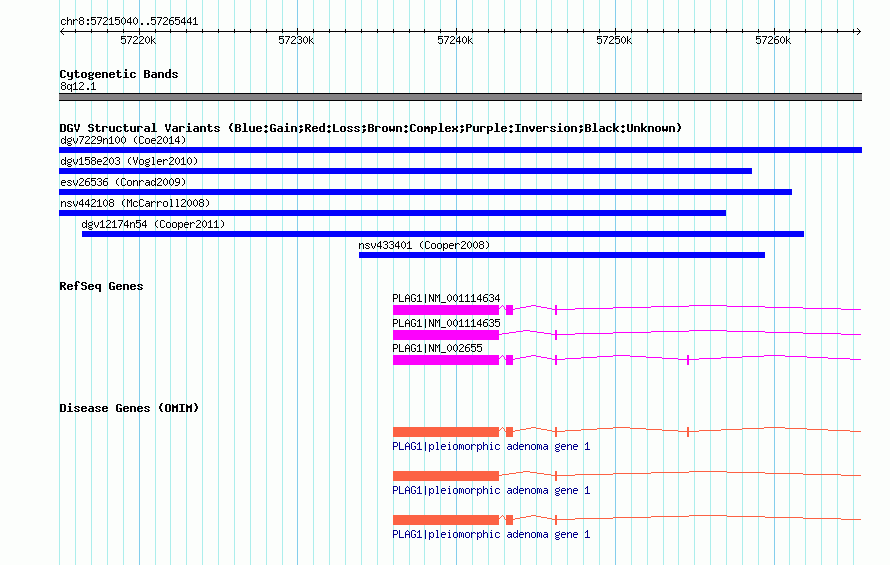890x565 pixels.
Task: Click the right arrow of the ruler
Action: click(858, 32)
